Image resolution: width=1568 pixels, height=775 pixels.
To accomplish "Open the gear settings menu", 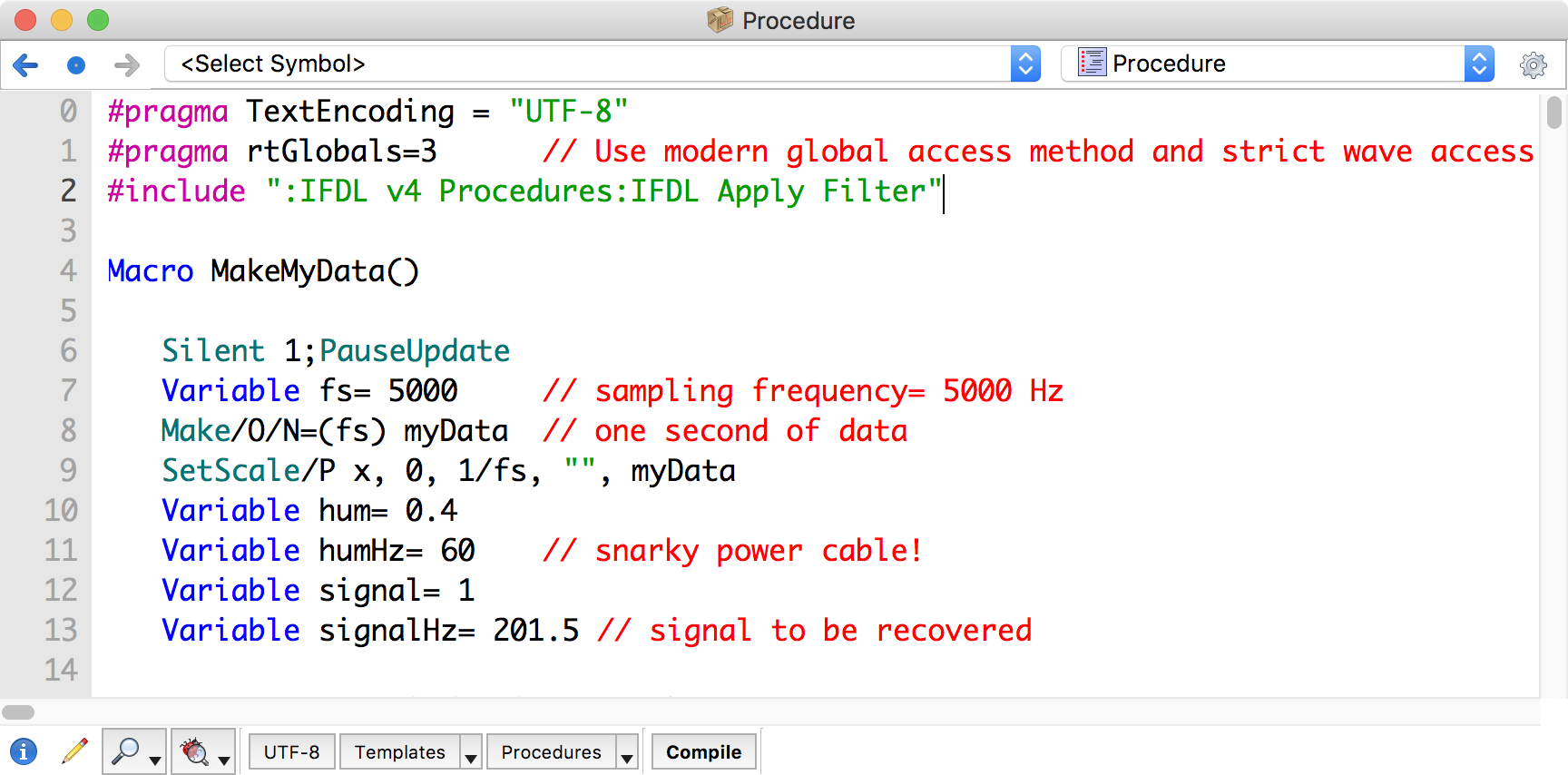I will 1533,64.
